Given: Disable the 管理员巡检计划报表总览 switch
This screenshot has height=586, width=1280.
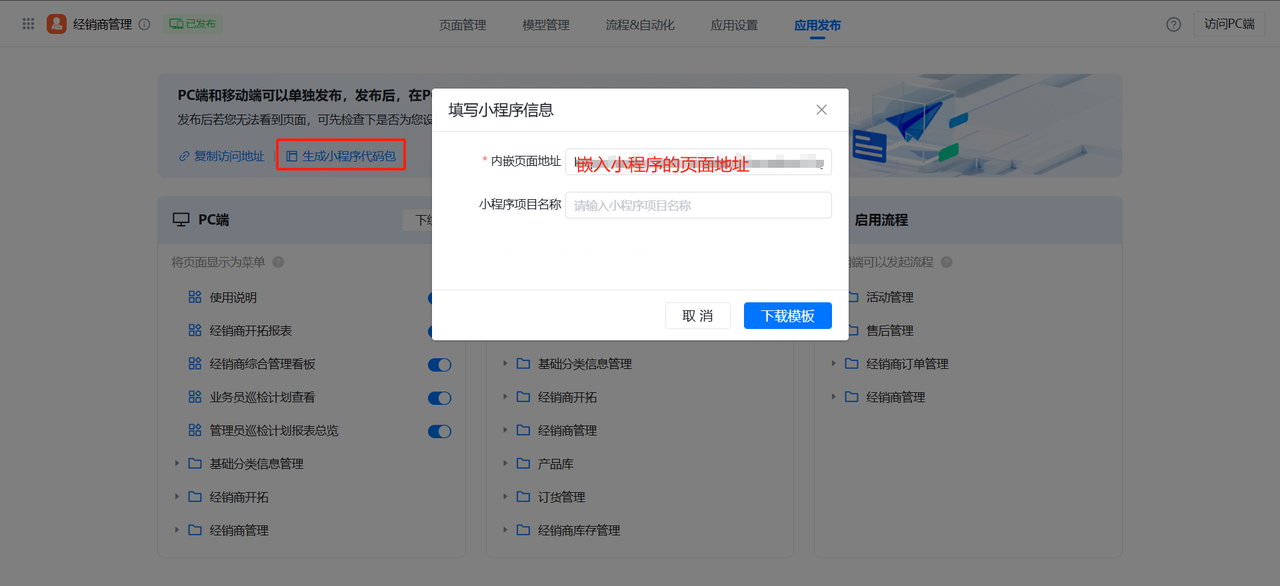Looking at the screenshot, I should pos(439,431).
